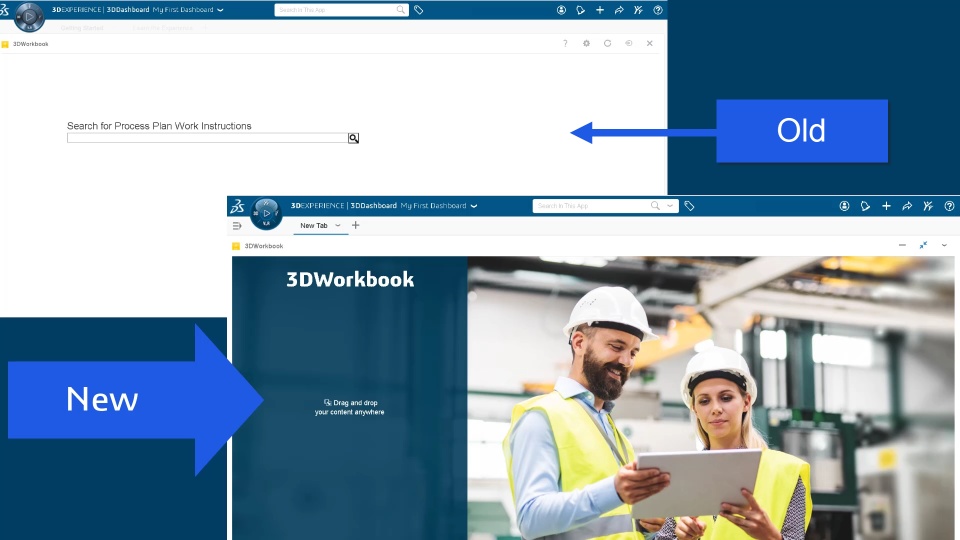The height and width of the screenshot is (540, 960).
Task: Open the collaboration tools icon in the old top bar
Action: tap(639, 10)
